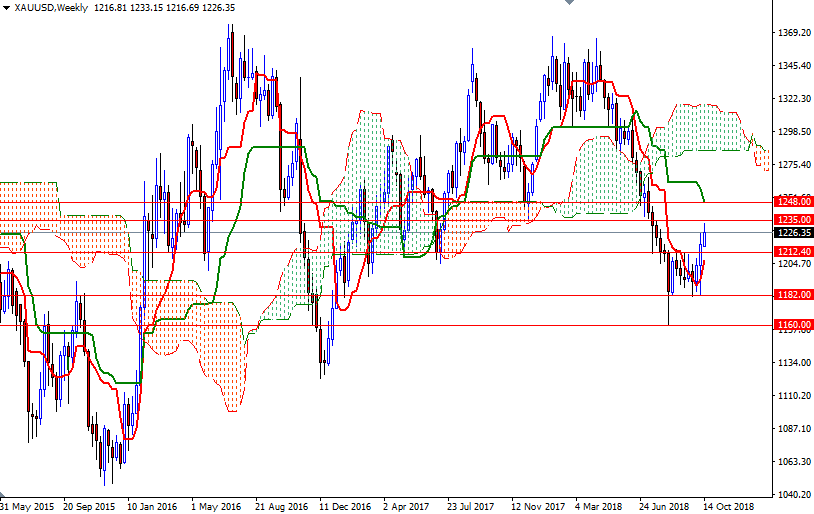This screenshot has height=514, width=814.
Task: Click the 10 Jan 2016 date label
Action: (x=153, y=506)
